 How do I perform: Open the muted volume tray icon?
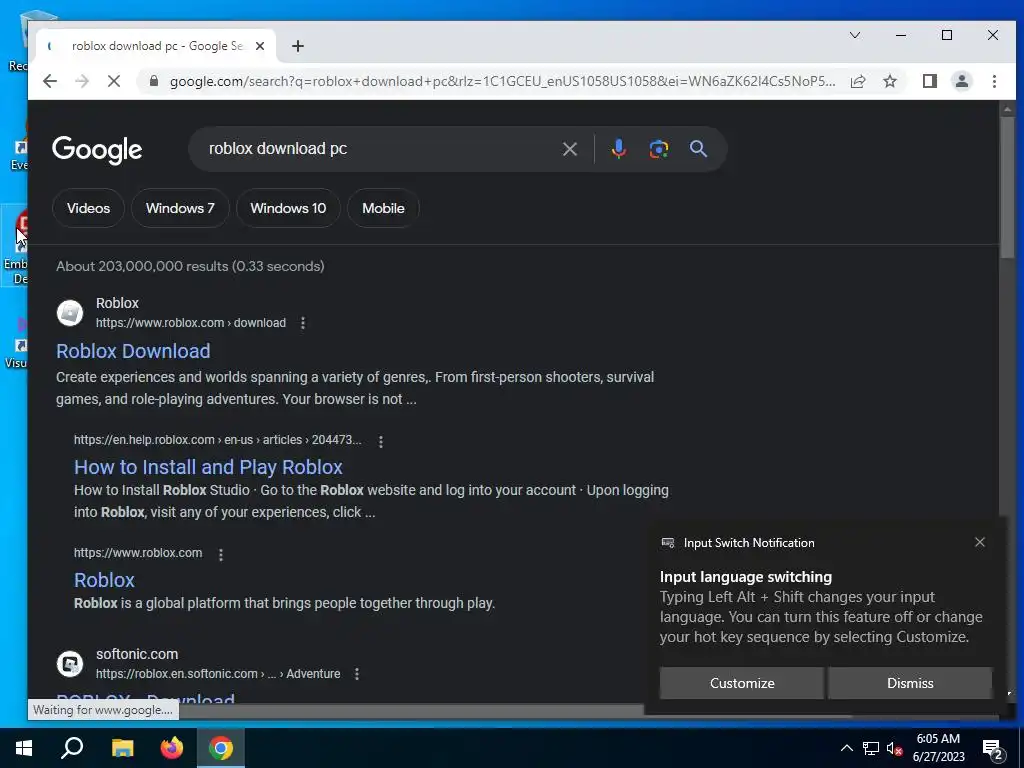click(x=895, y=748)
